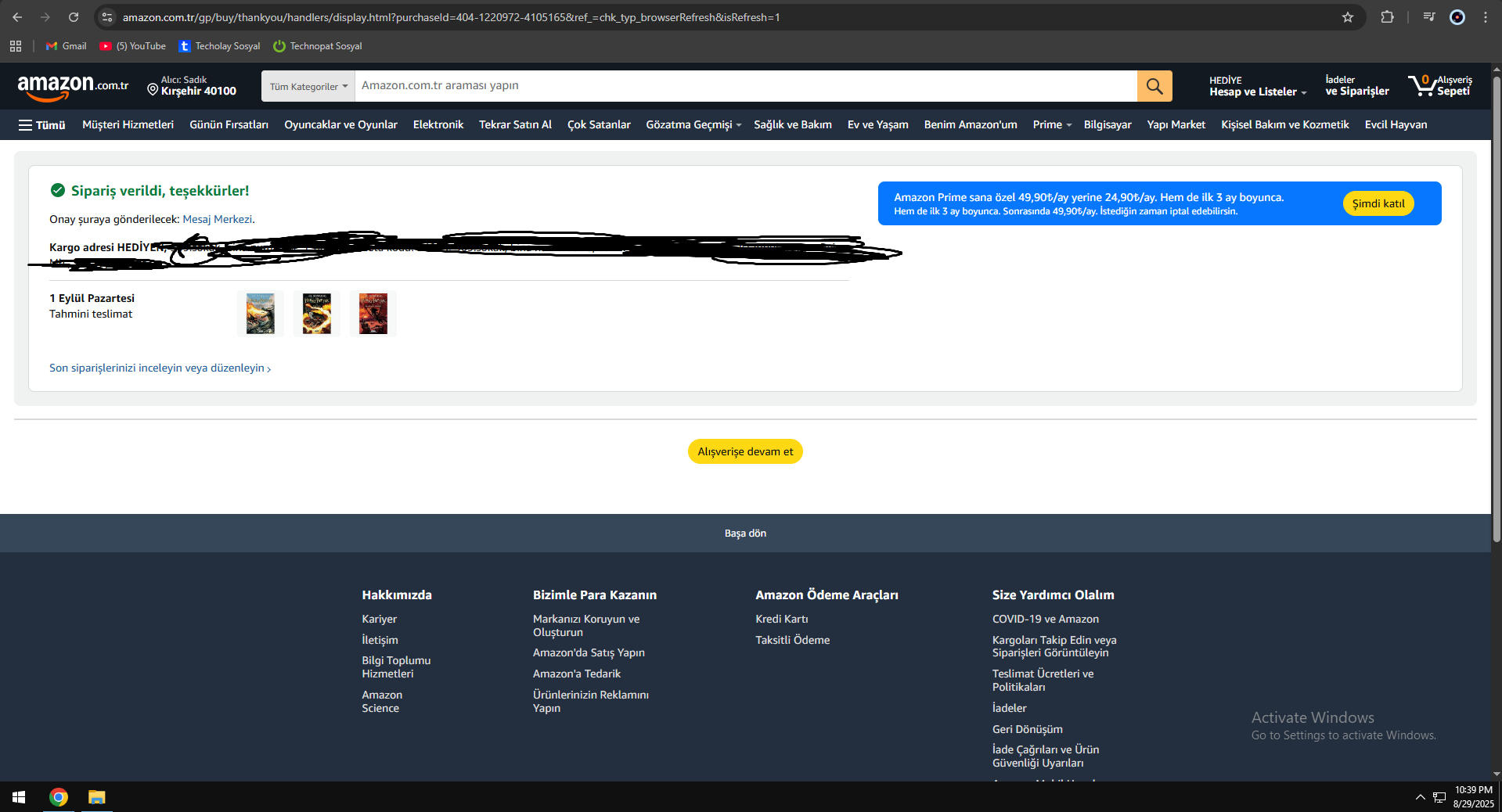Viewport: 1502px width, 812px height.
Task: Expand the Gözatma Geçmişi dropdown
Action: click(693, 125)
